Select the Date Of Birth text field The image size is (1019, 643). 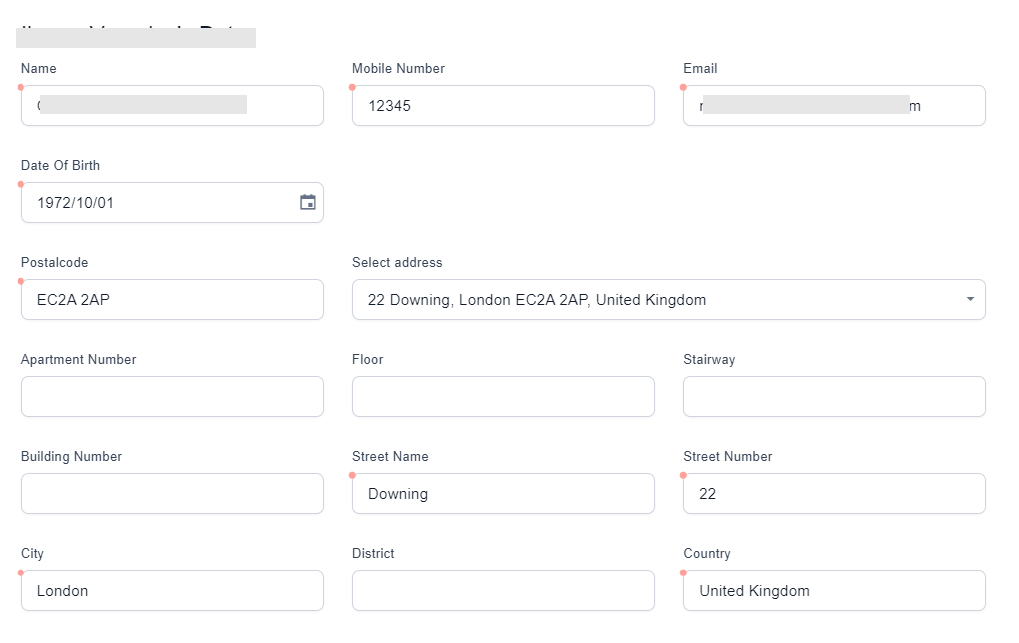coord(160,202)
